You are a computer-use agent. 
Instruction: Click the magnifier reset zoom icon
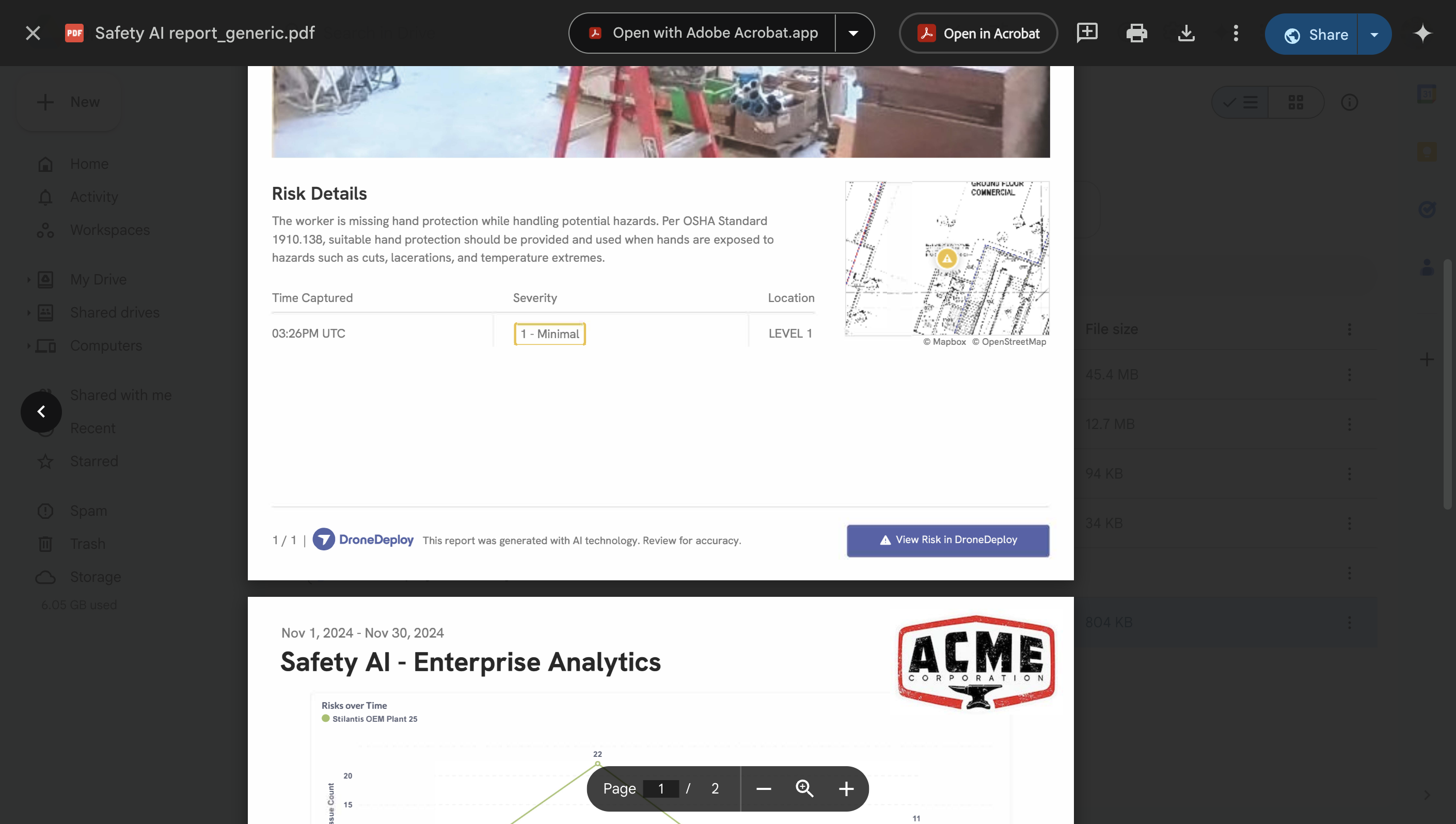pos(805,789)
